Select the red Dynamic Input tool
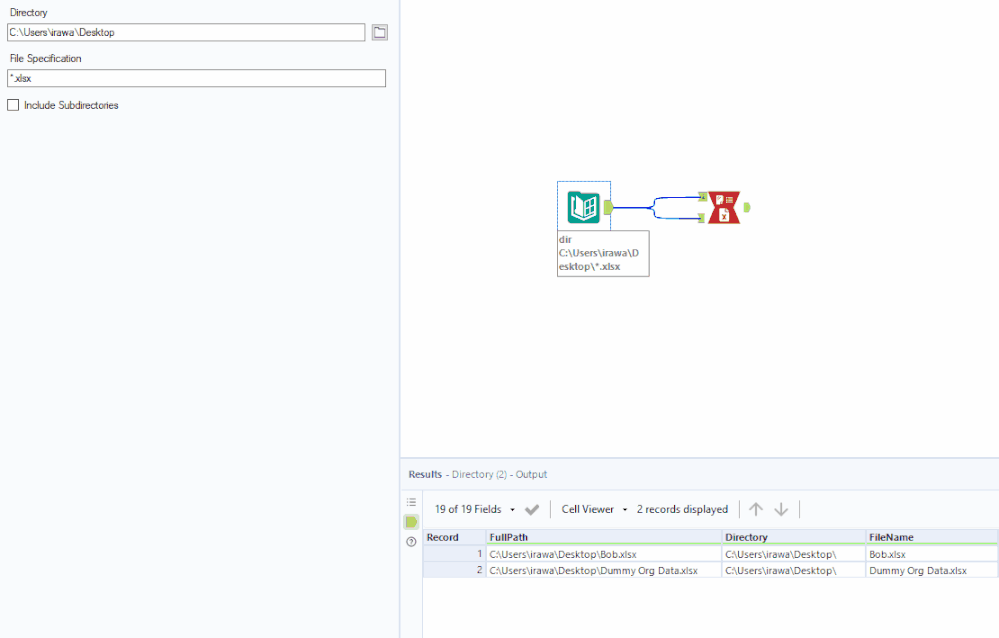 coord(724,208)
